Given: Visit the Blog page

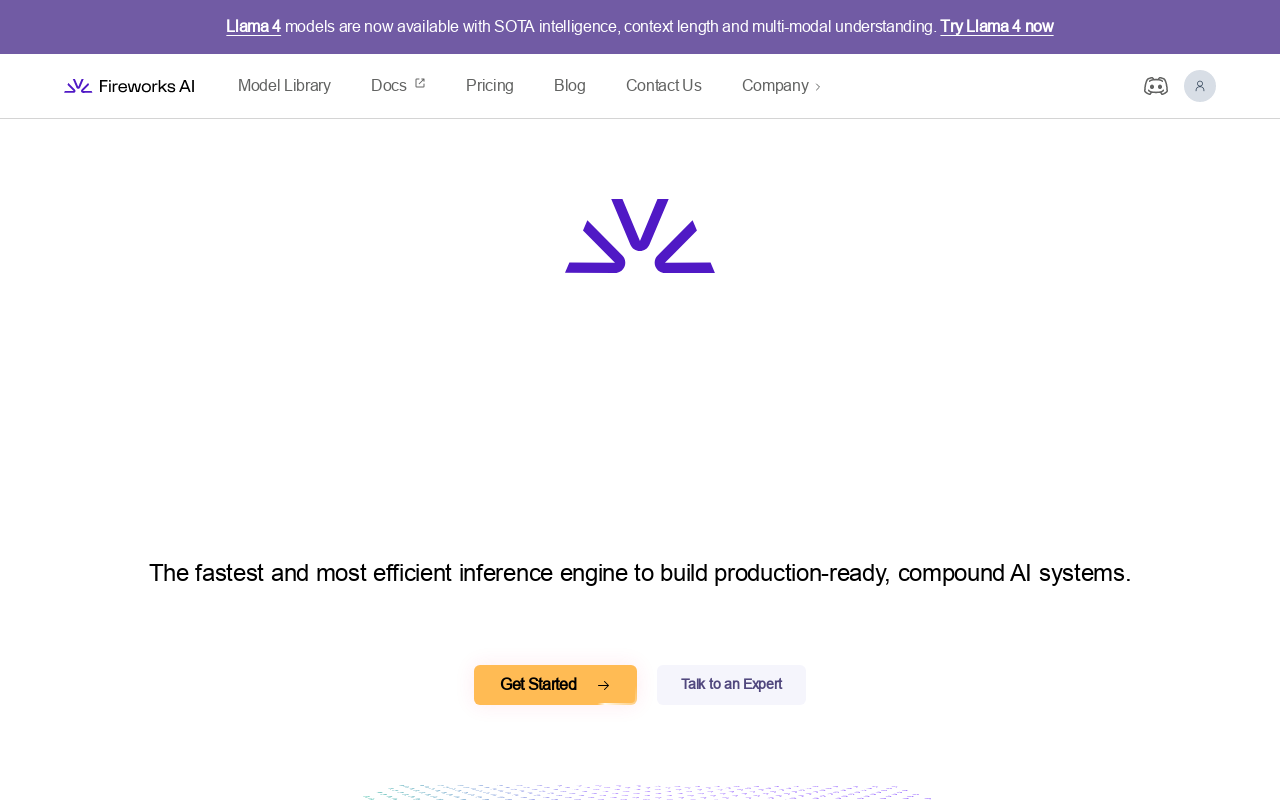Looking at the screenshot, I should pos(570,86).
